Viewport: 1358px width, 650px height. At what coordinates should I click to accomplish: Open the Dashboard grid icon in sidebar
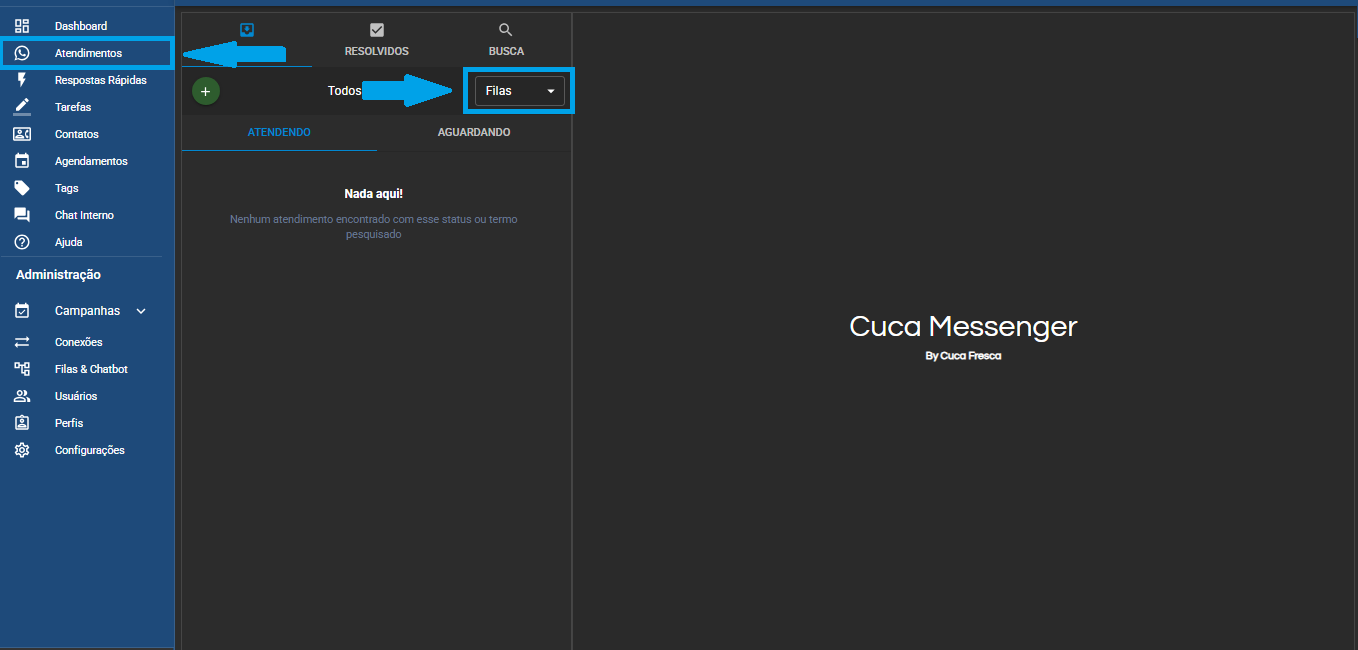[x=22, y=26]
